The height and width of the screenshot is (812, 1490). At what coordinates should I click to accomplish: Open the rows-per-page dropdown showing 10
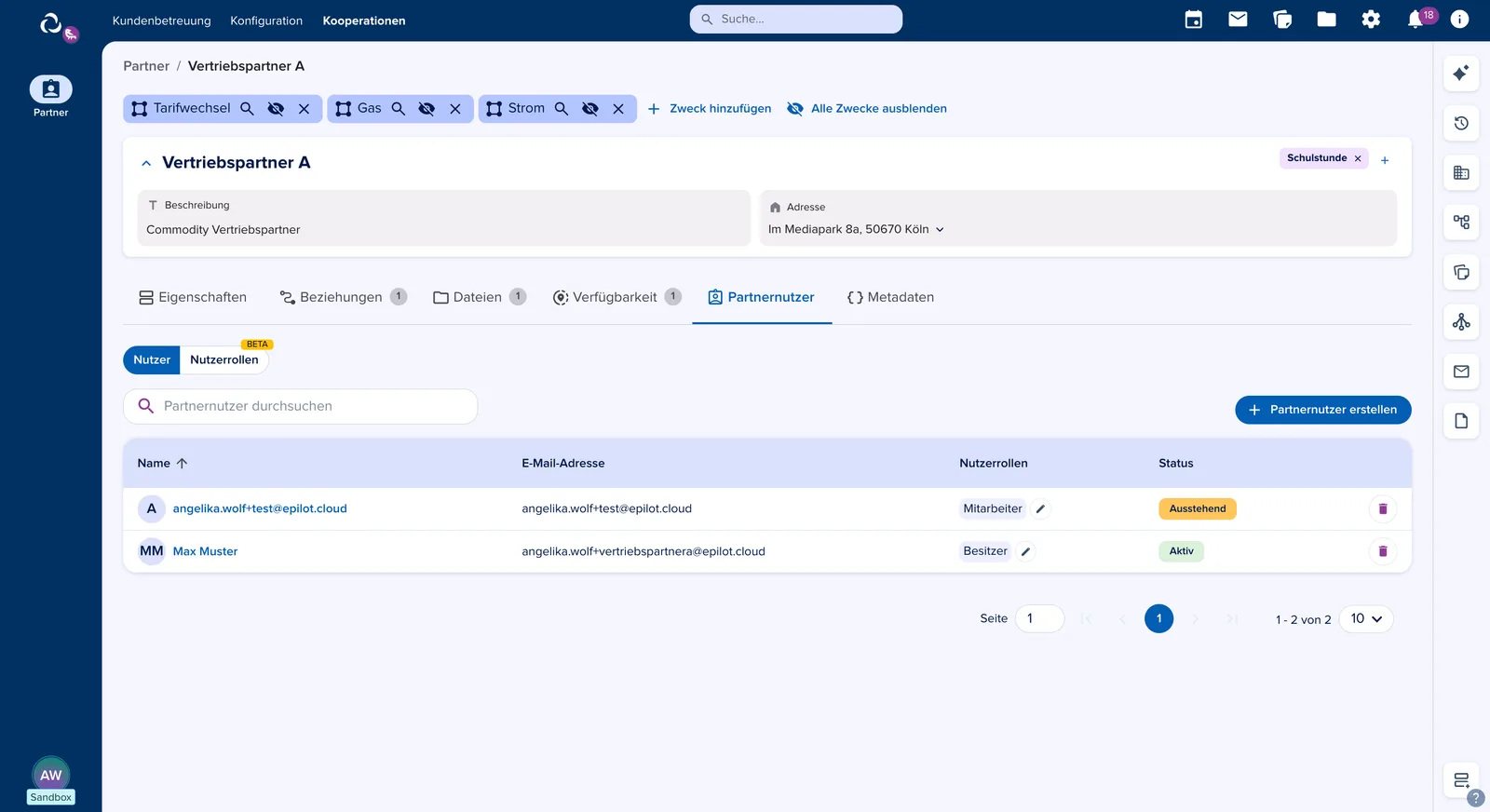click(1366, 619)
